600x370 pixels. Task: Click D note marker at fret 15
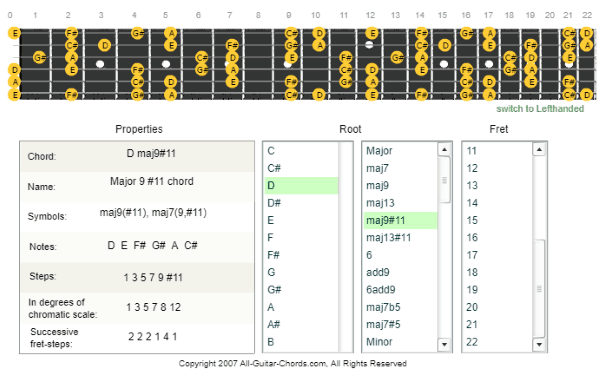click(x=444, y=46)
